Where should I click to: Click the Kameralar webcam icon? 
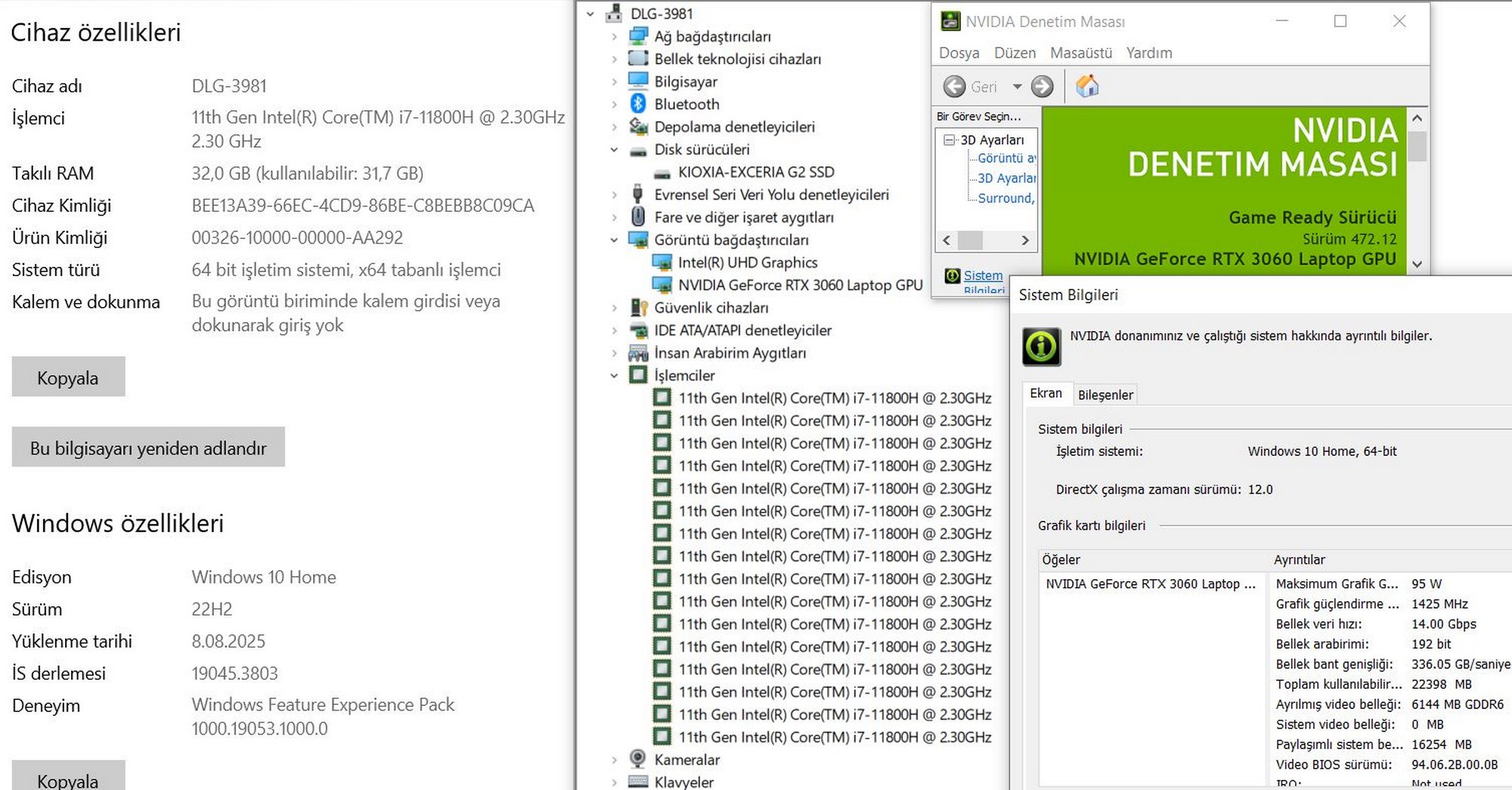click(x=638, y=759)
